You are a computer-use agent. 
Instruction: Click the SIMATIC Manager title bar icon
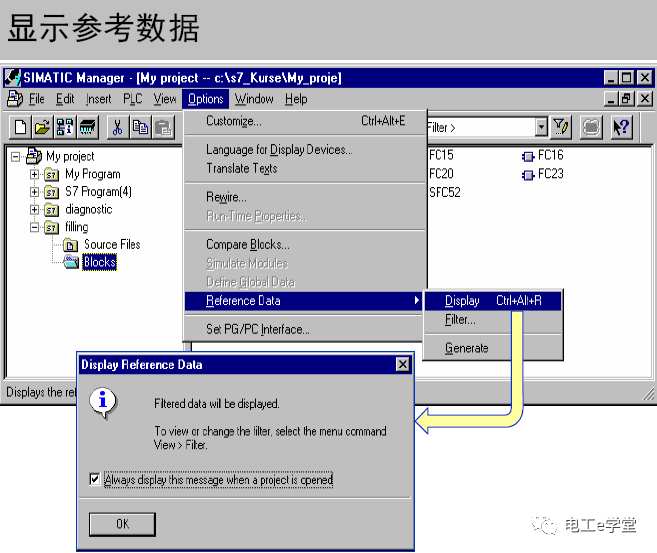[x=13, y=78]
